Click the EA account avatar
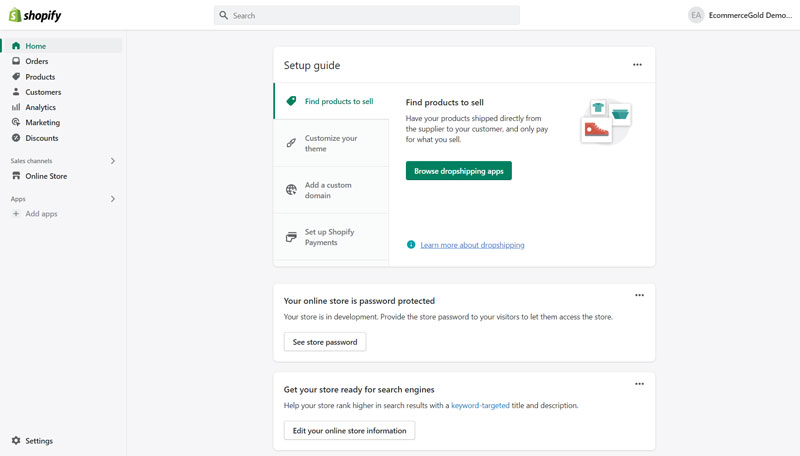The image size is (800, 456). point(696,15)
